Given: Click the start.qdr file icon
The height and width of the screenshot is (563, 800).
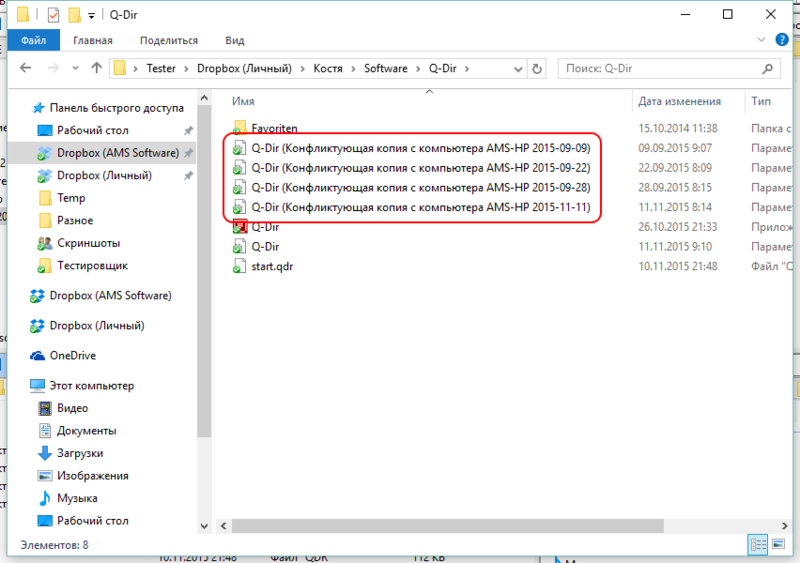Looking at the screenshot, I should point(239,266).
